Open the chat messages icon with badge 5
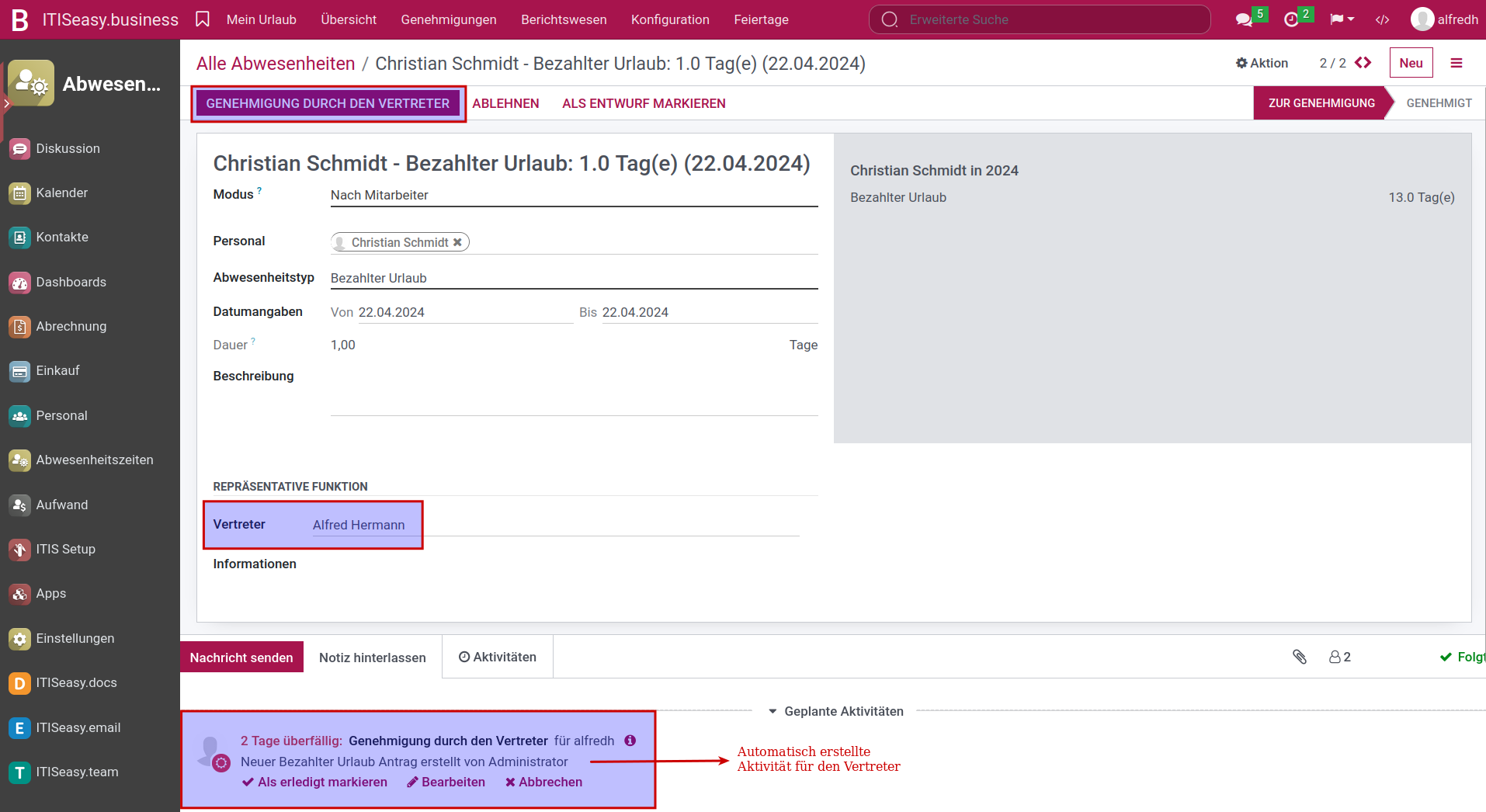Viewport: 1486px width, 812px height. (1245, 19)
